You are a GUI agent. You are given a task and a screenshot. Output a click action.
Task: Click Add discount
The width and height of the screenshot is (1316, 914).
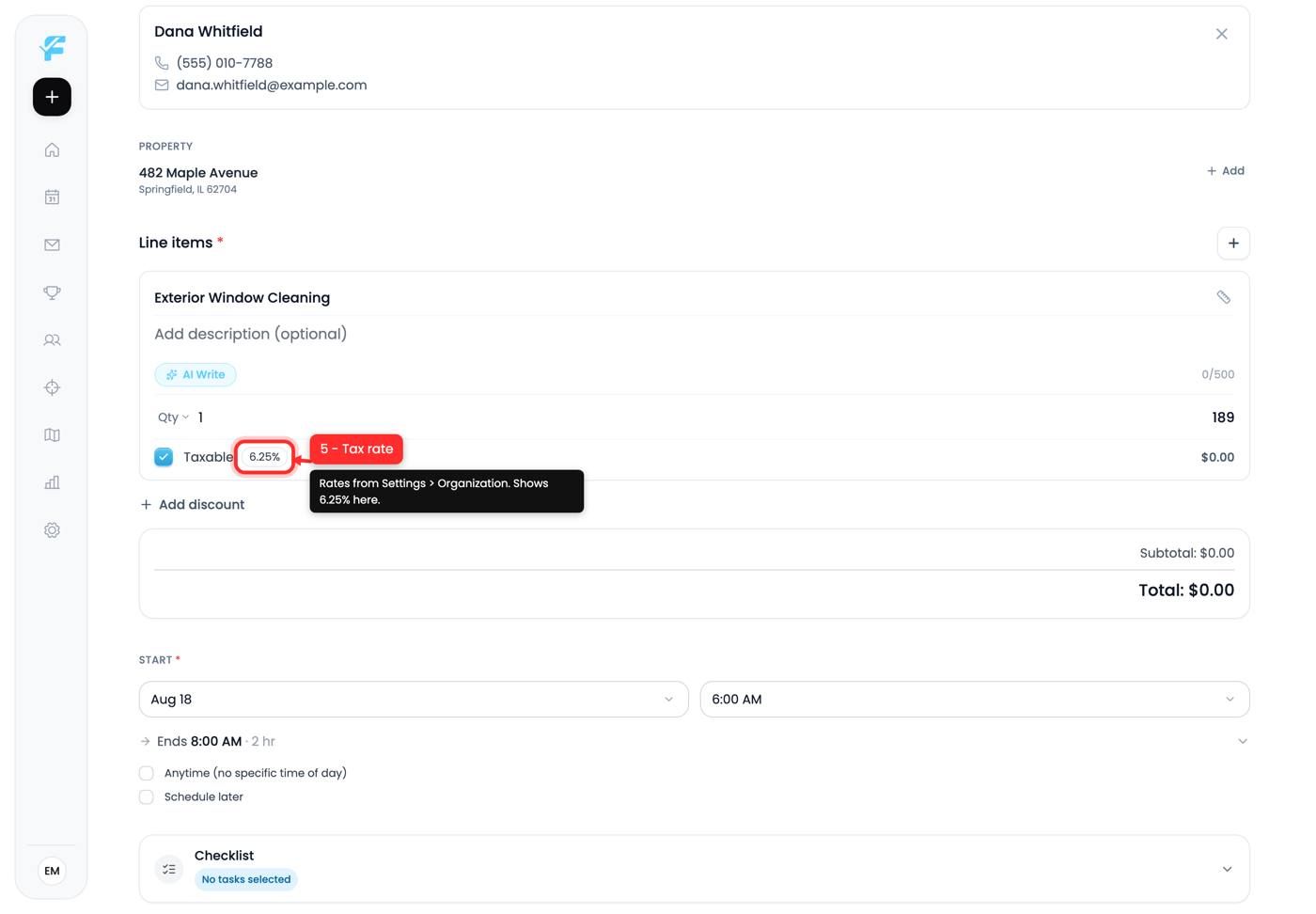coord(193,505)
